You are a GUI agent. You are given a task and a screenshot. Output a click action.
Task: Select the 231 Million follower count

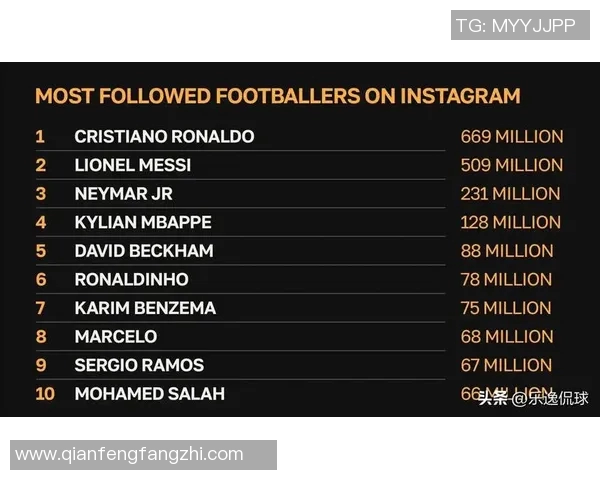coord(510,194)
